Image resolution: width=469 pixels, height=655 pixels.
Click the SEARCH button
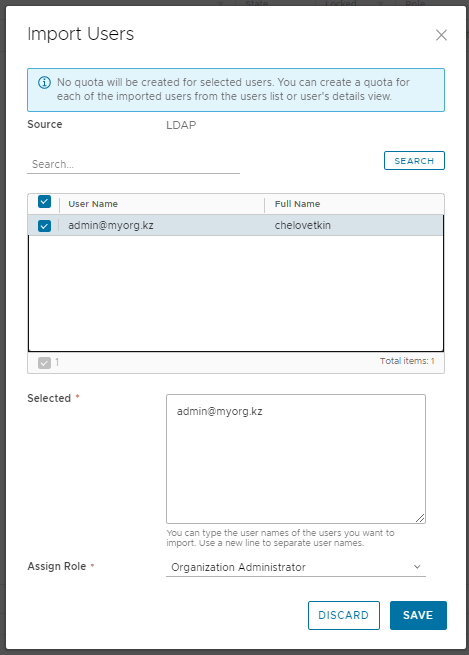point(414,161)
